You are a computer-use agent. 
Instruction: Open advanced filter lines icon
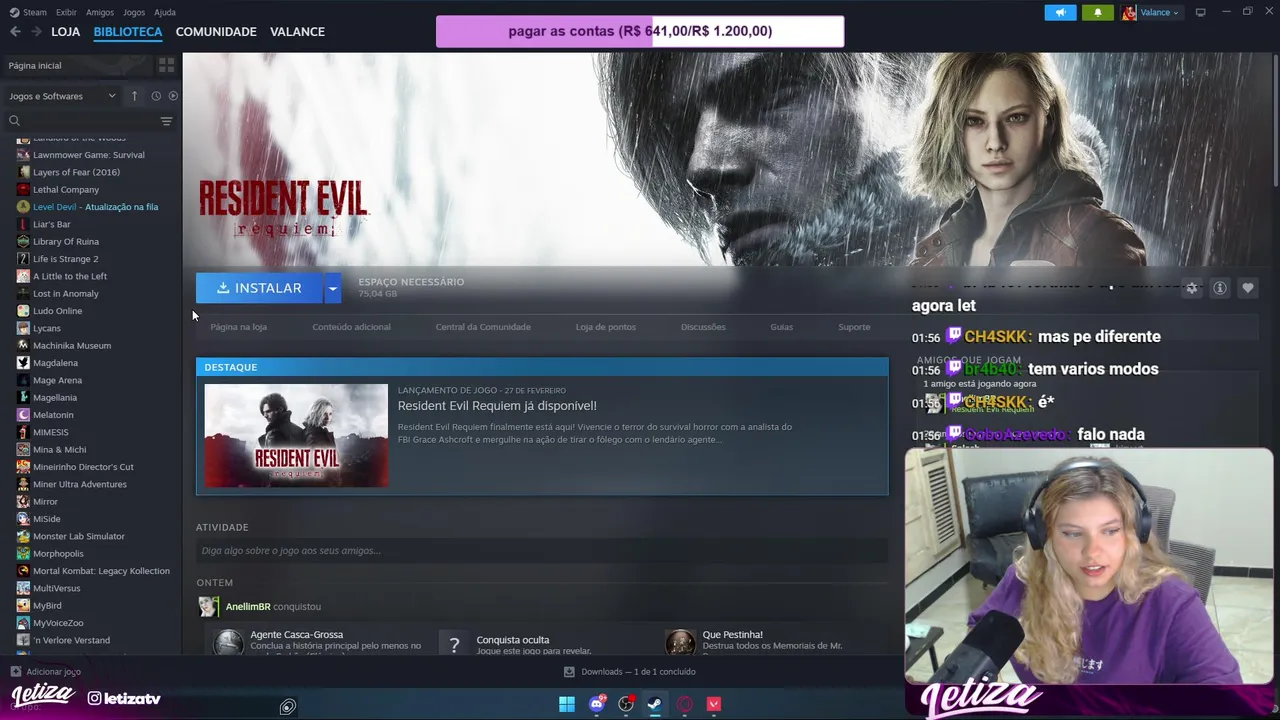[x=166, y=121]
